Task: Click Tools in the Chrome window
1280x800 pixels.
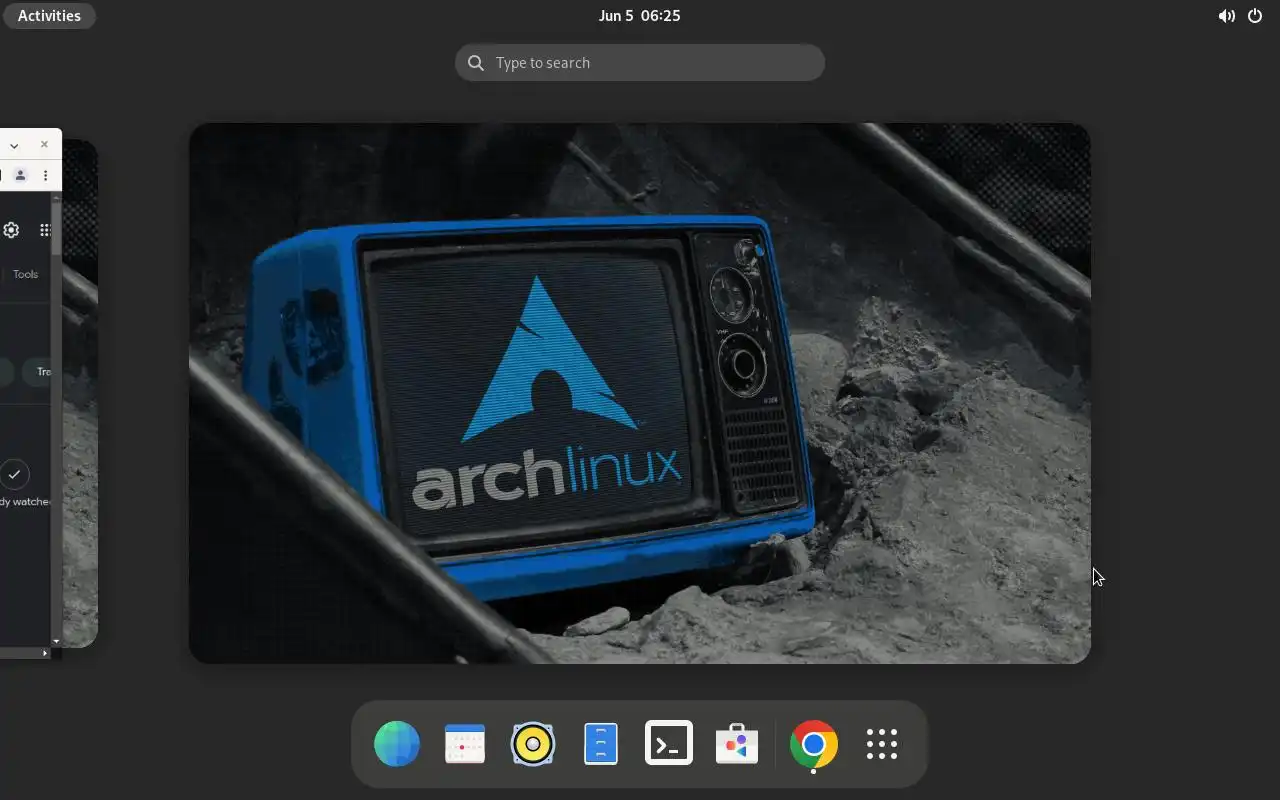Action: 25,274
